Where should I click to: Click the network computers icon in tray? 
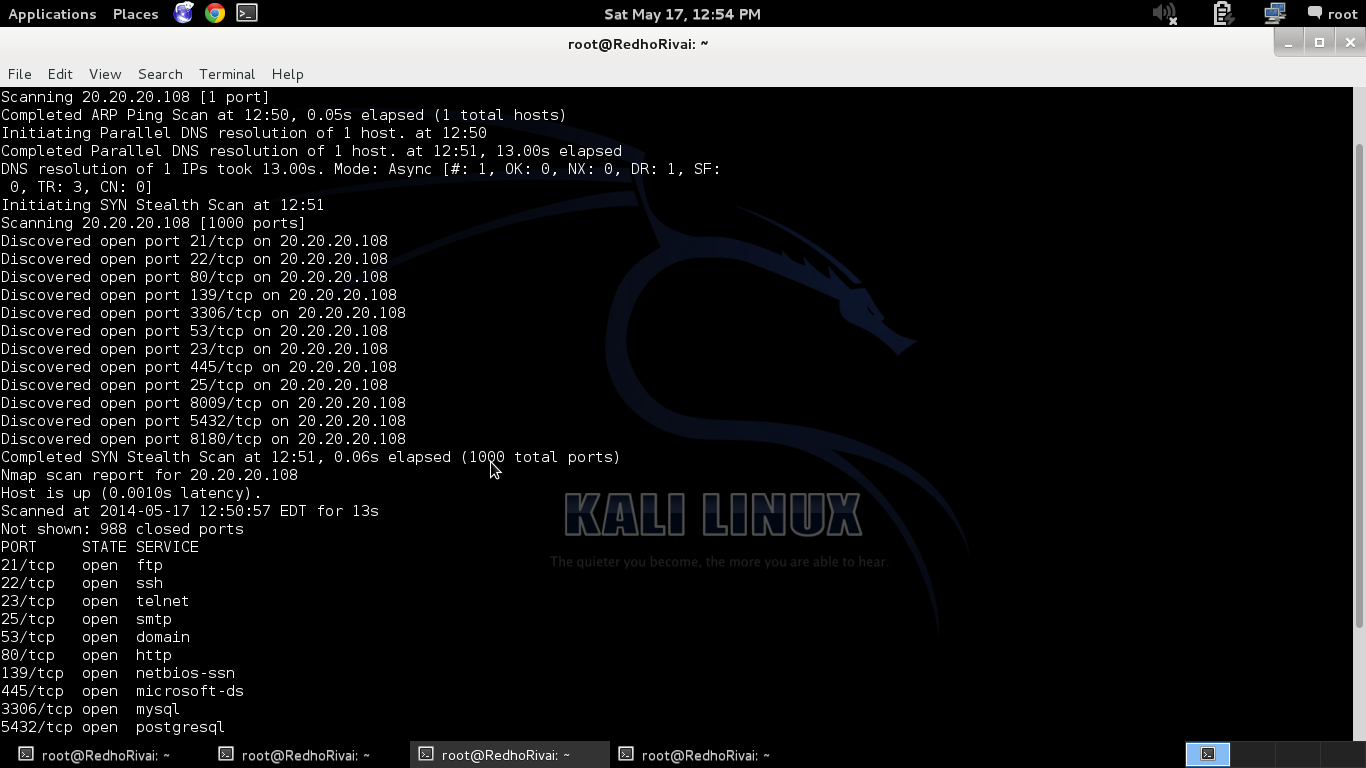click(x=1273, y=14)
